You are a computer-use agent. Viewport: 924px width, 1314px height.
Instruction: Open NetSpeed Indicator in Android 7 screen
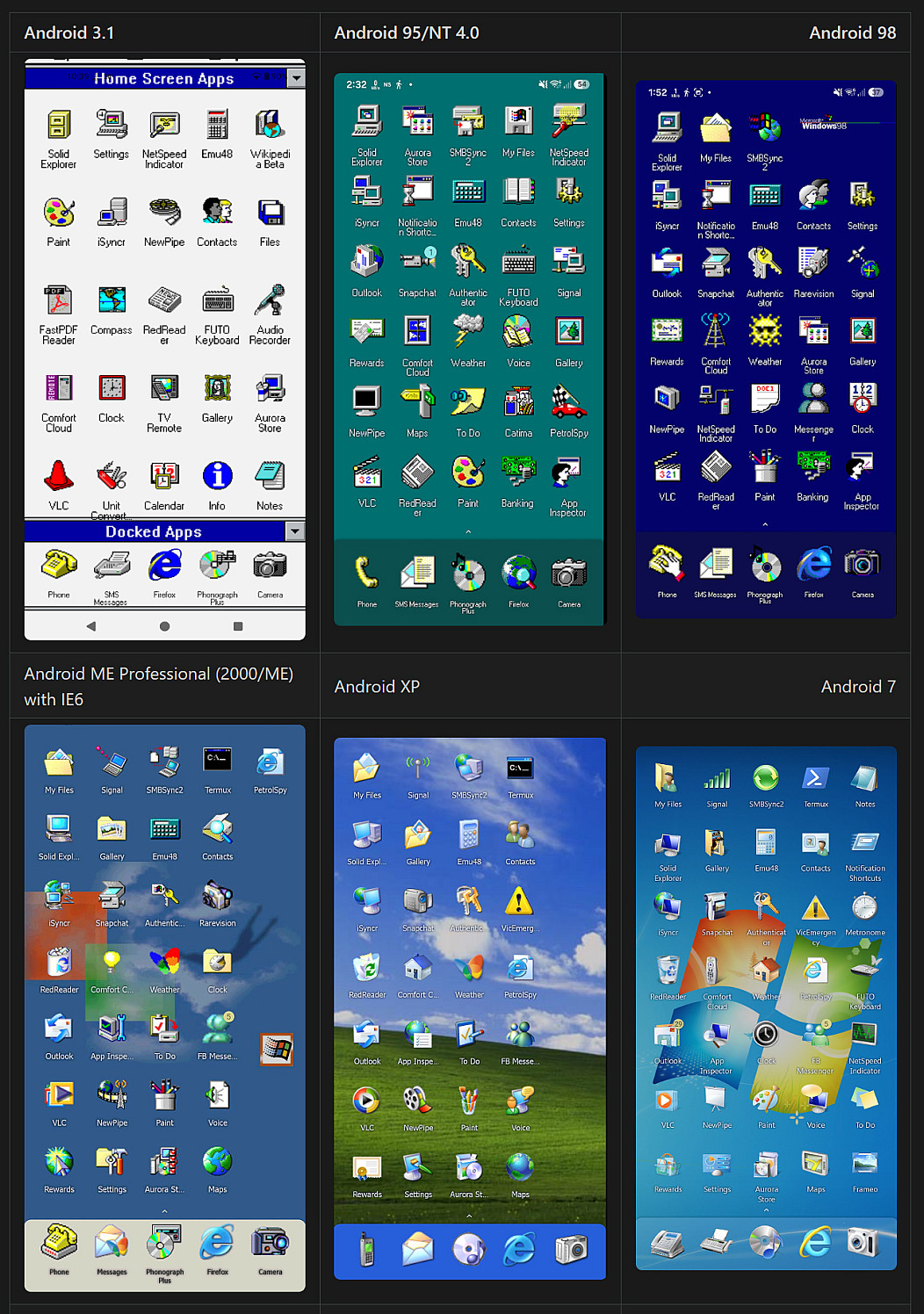point(865,1035)
